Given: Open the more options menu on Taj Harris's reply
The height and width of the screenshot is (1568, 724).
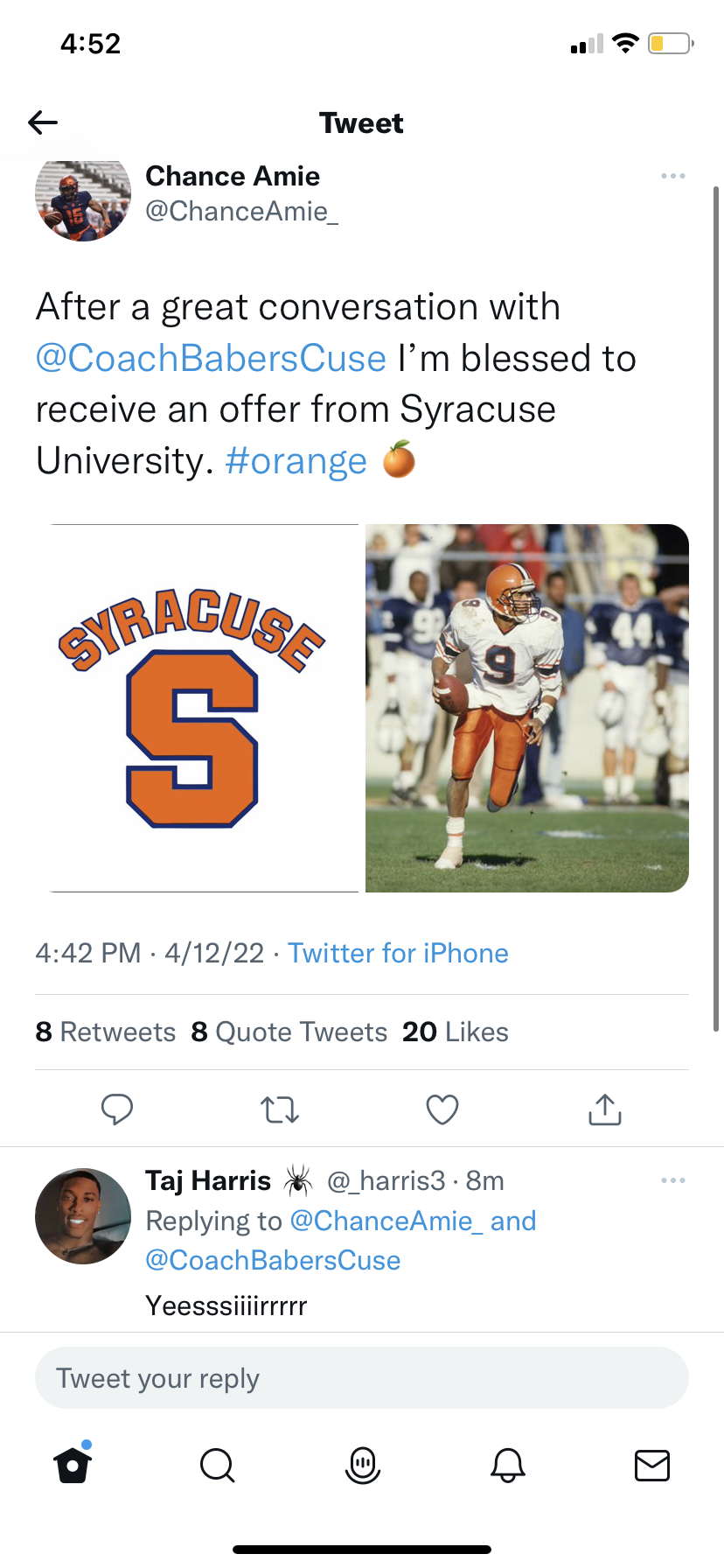Looking at the screenshot, I should pos(673,1181).
